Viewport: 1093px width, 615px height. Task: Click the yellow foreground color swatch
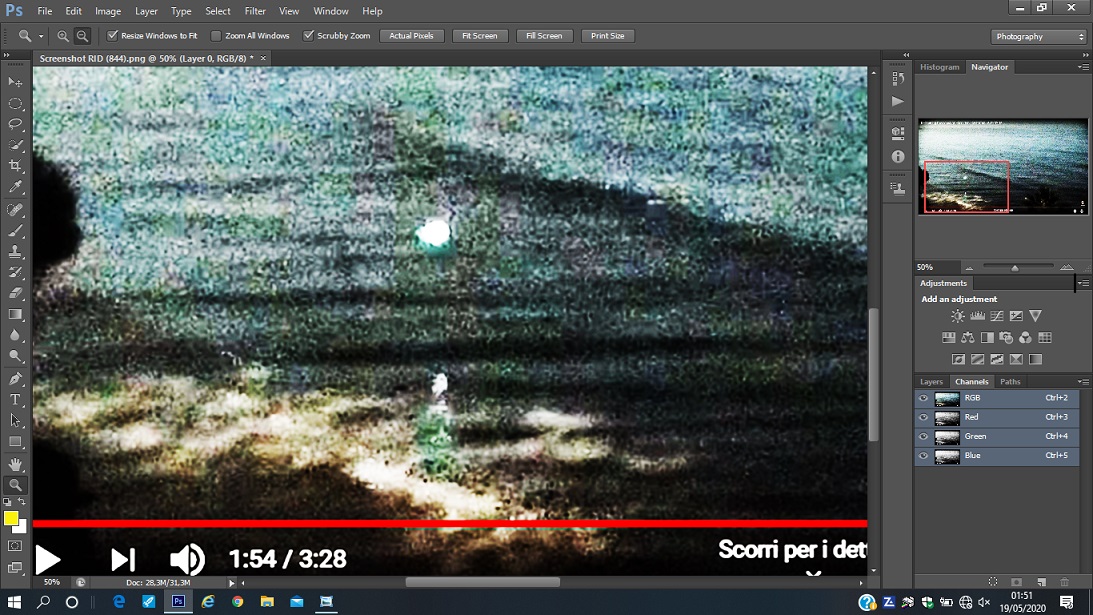[11, 518]
